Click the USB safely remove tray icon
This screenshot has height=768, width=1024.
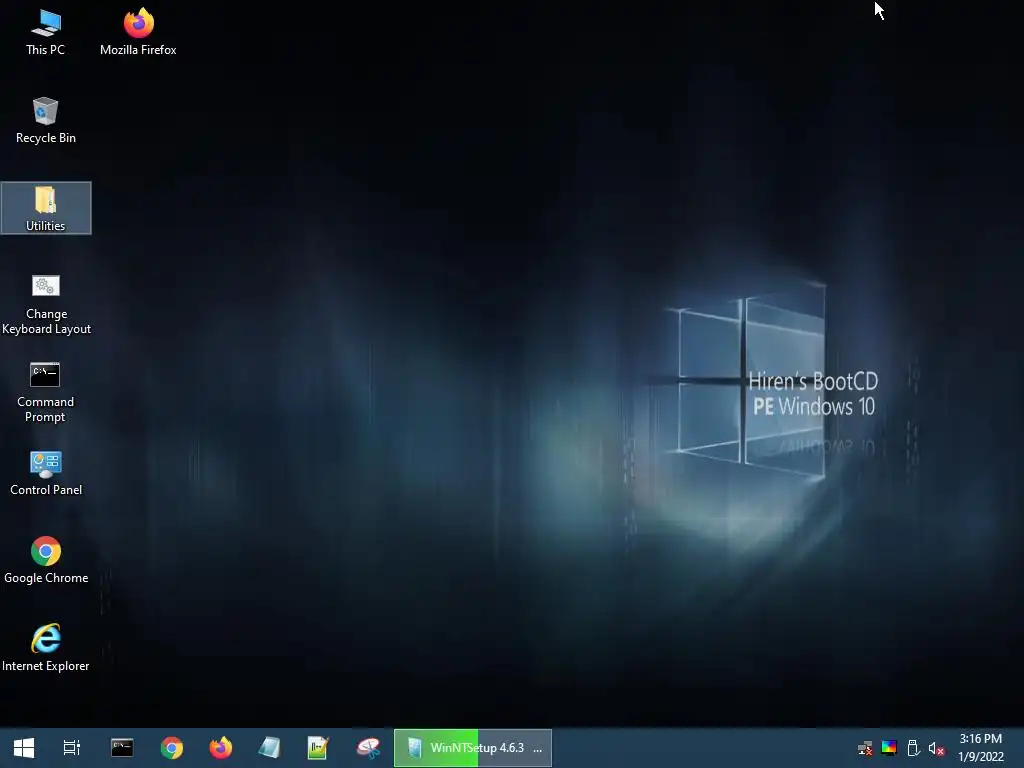[913, 748]
